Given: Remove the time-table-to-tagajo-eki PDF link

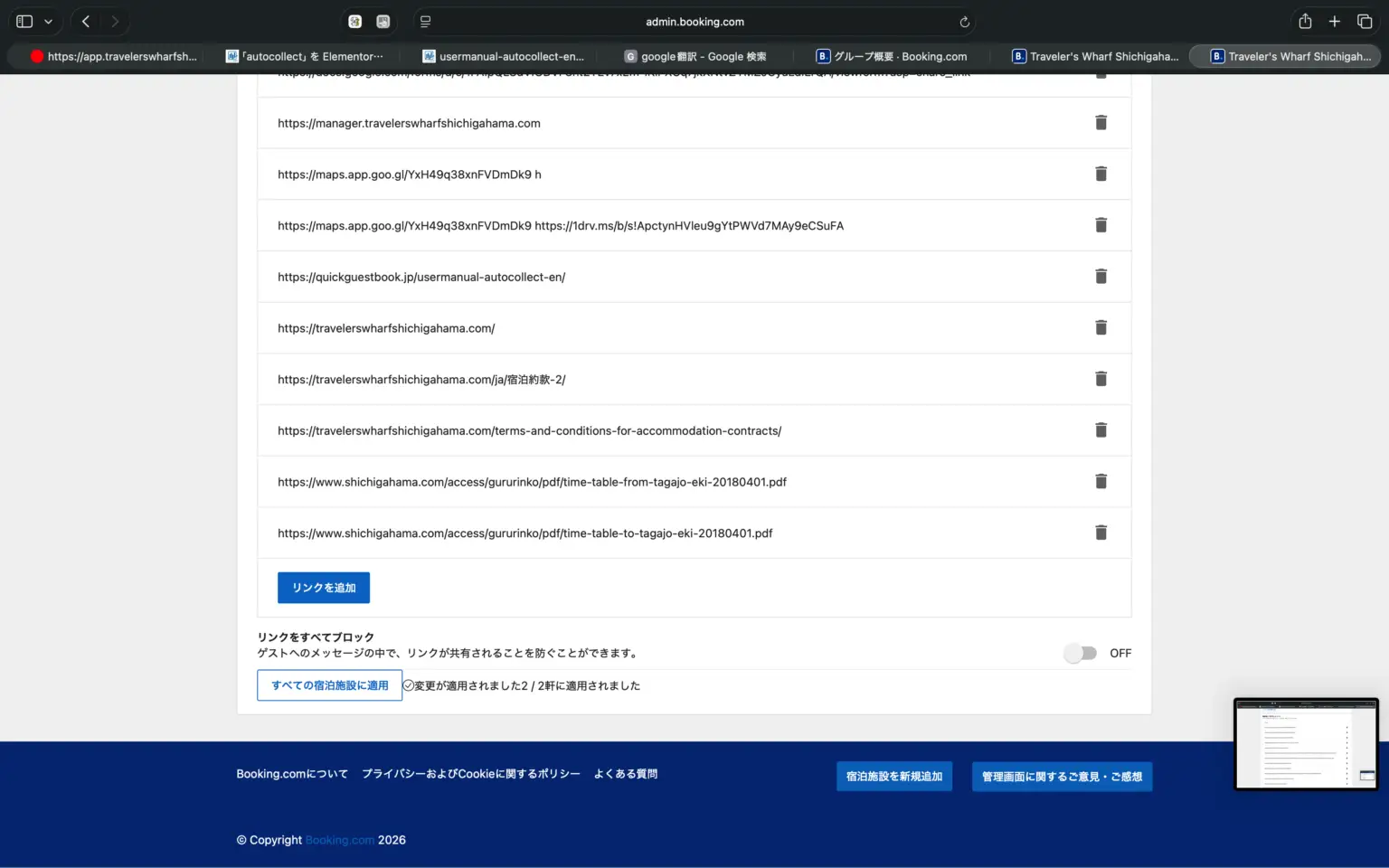Looking at the screenshot, I should pos(1101,533).
